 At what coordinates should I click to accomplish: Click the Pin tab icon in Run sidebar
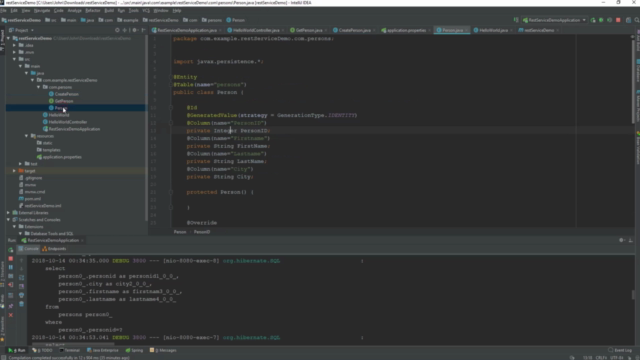(11, 306)
